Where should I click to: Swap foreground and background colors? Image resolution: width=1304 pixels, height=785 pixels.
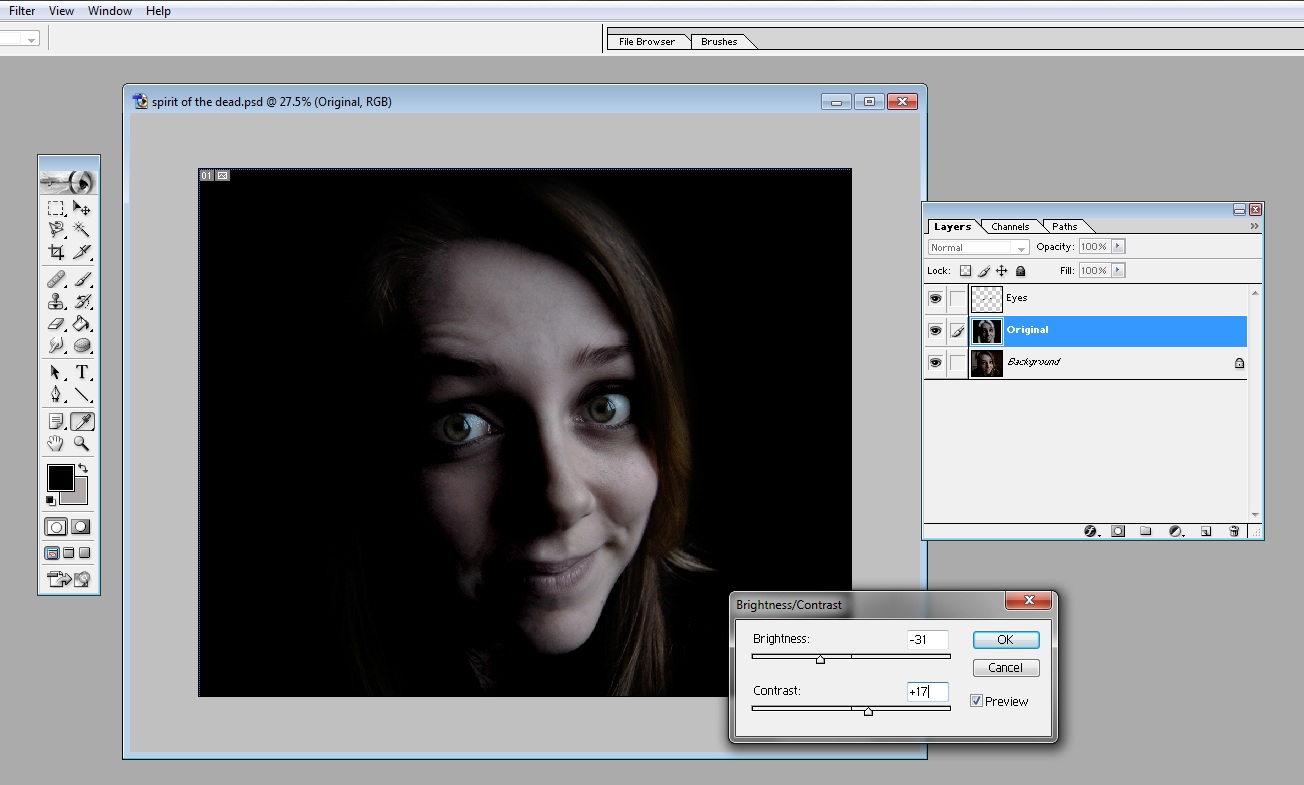(83, 468)
